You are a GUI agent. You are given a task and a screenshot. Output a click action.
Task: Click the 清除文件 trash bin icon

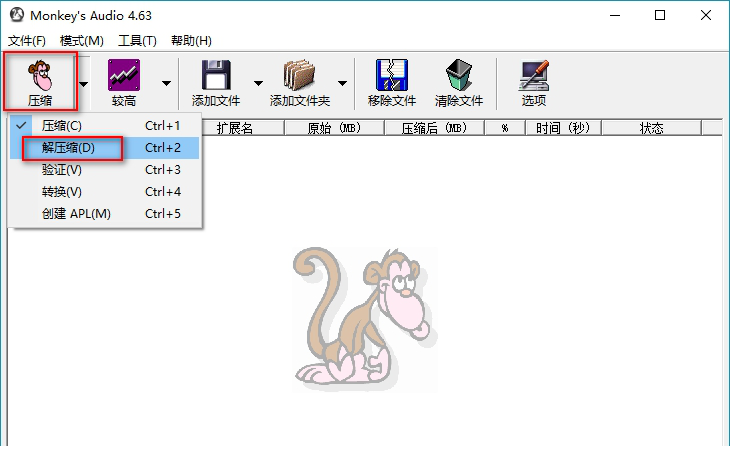point(459,76)
